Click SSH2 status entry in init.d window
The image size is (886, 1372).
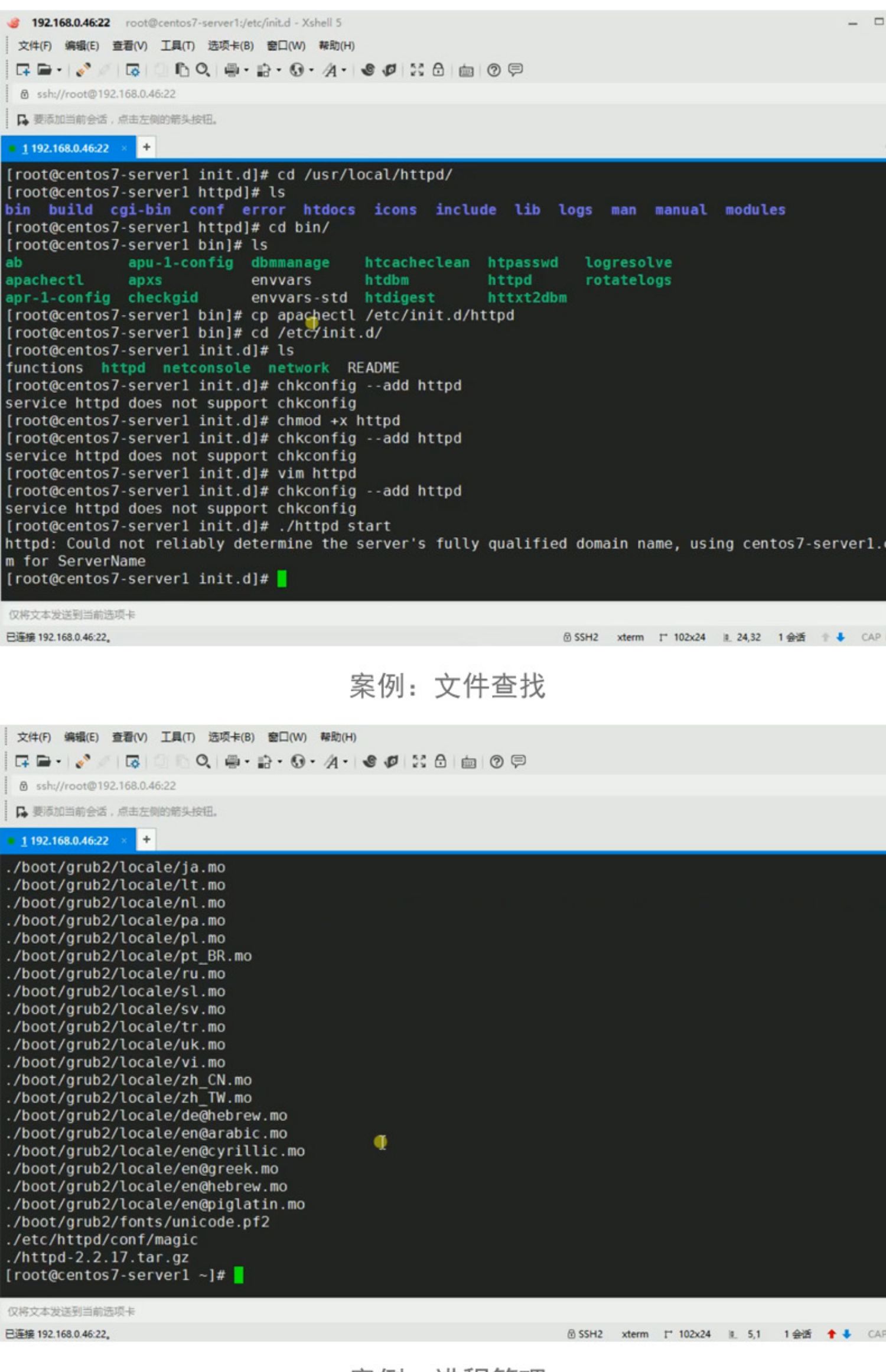point(581,637)
